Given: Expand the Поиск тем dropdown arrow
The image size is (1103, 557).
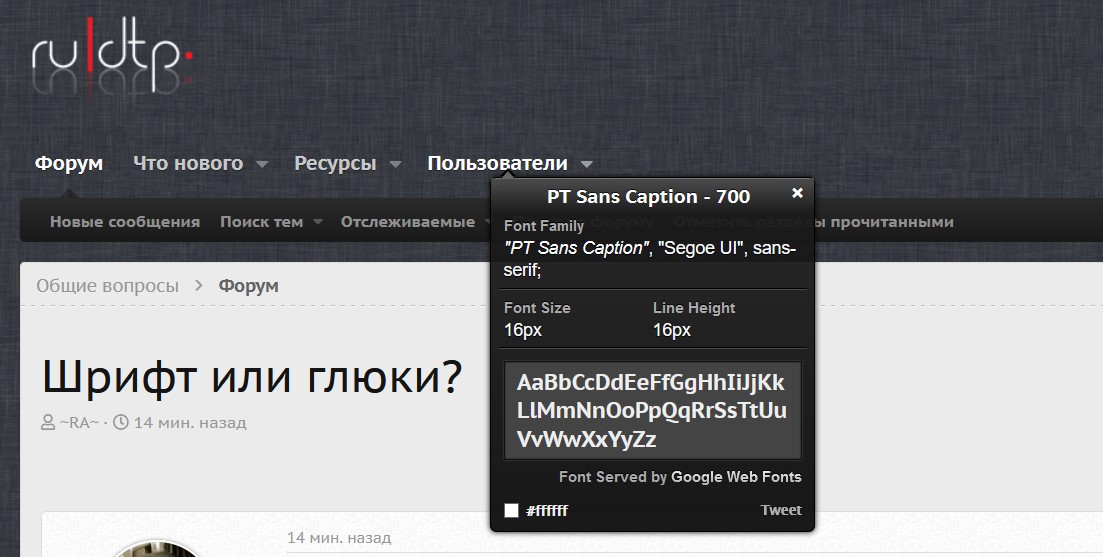Looking at the screenshot, I should coord(318,222).
